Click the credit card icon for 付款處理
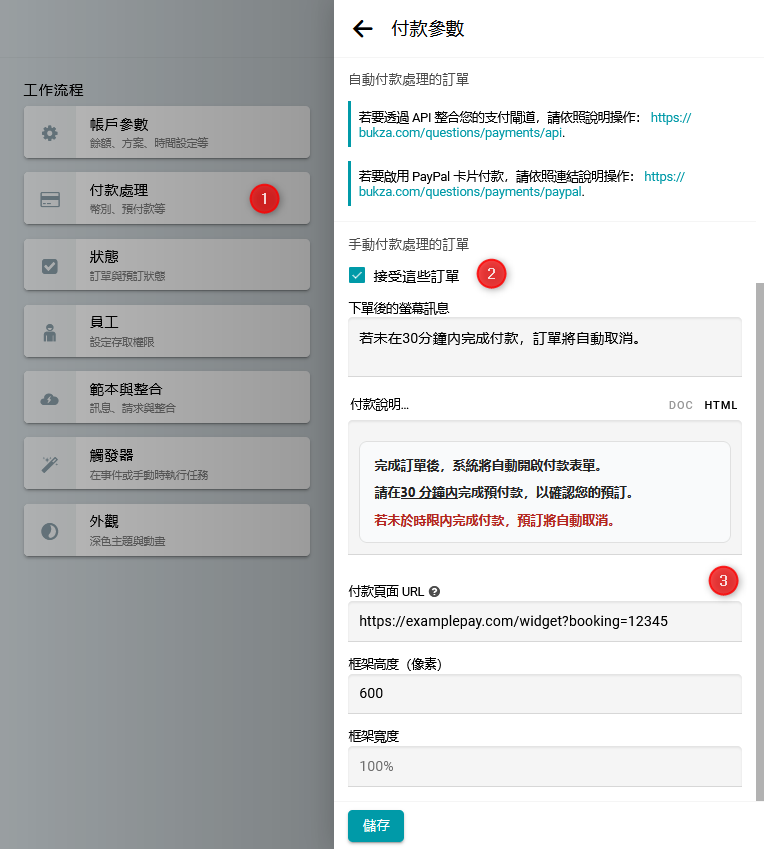Image resolution: width=764 pixels, height=849 pixels. 50,199
